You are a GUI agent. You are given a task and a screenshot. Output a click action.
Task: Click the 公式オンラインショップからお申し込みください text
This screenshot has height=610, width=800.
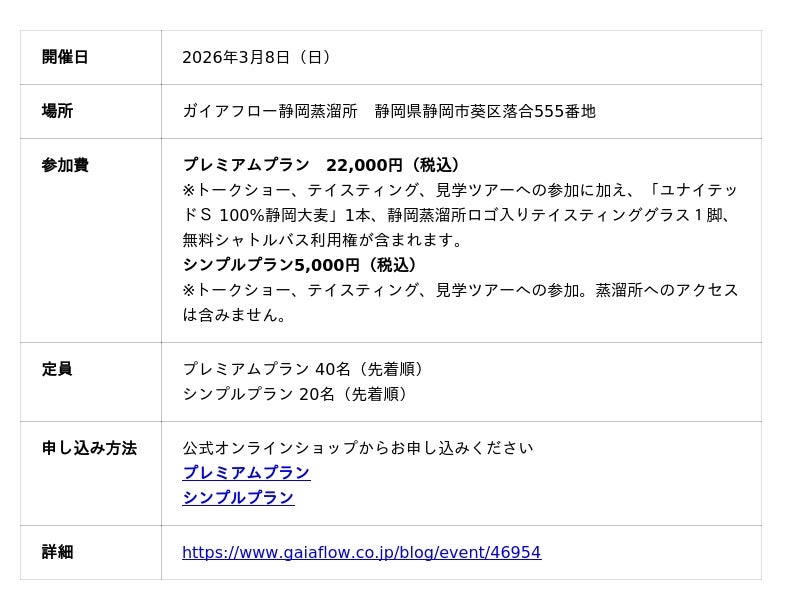(357, 448)
